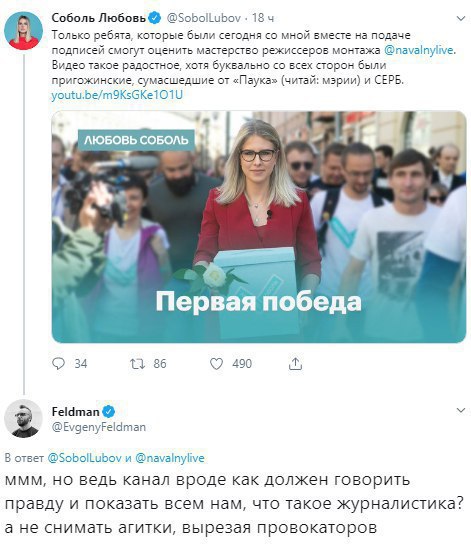Open the Соболь Любовь display name
The image size is (471, 548).
point(99,18)
